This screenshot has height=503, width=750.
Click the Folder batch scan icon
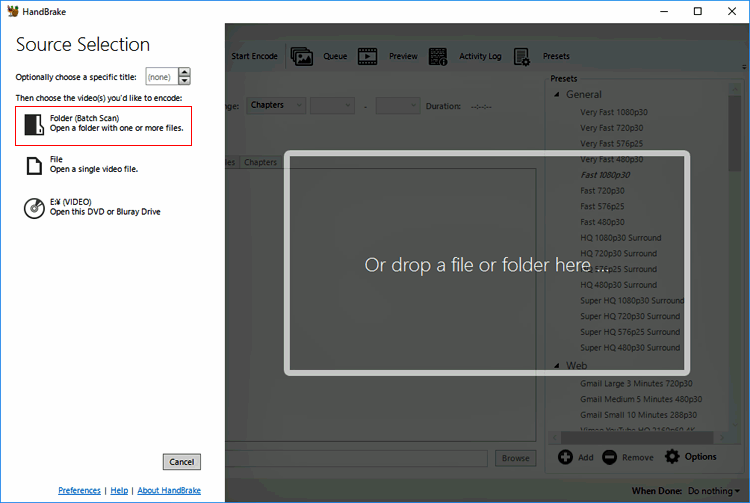click(x=34, y=124)
